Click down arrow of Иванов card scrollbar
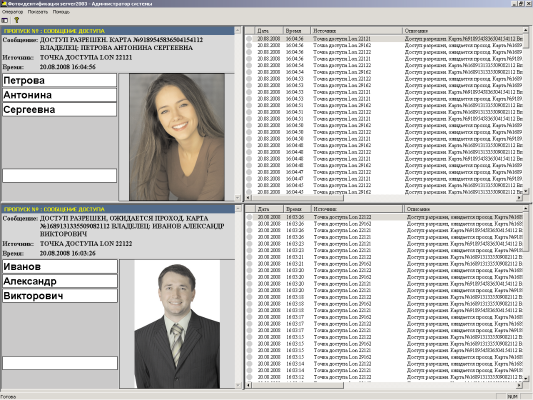The image size is (533, 400). click(238, 385)
